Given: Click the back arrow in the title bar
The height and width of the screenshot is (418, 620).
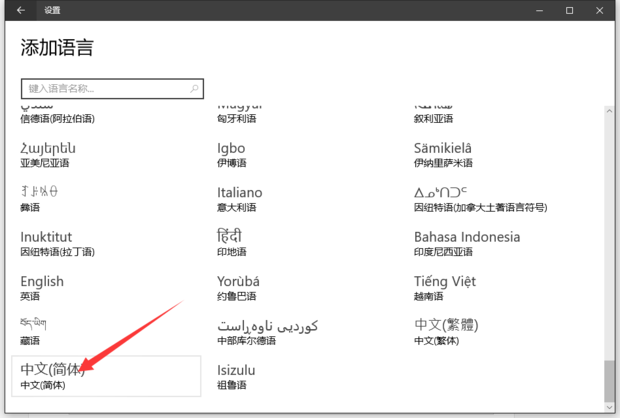Looking at the screenshot, I should (x=21, y=10).
